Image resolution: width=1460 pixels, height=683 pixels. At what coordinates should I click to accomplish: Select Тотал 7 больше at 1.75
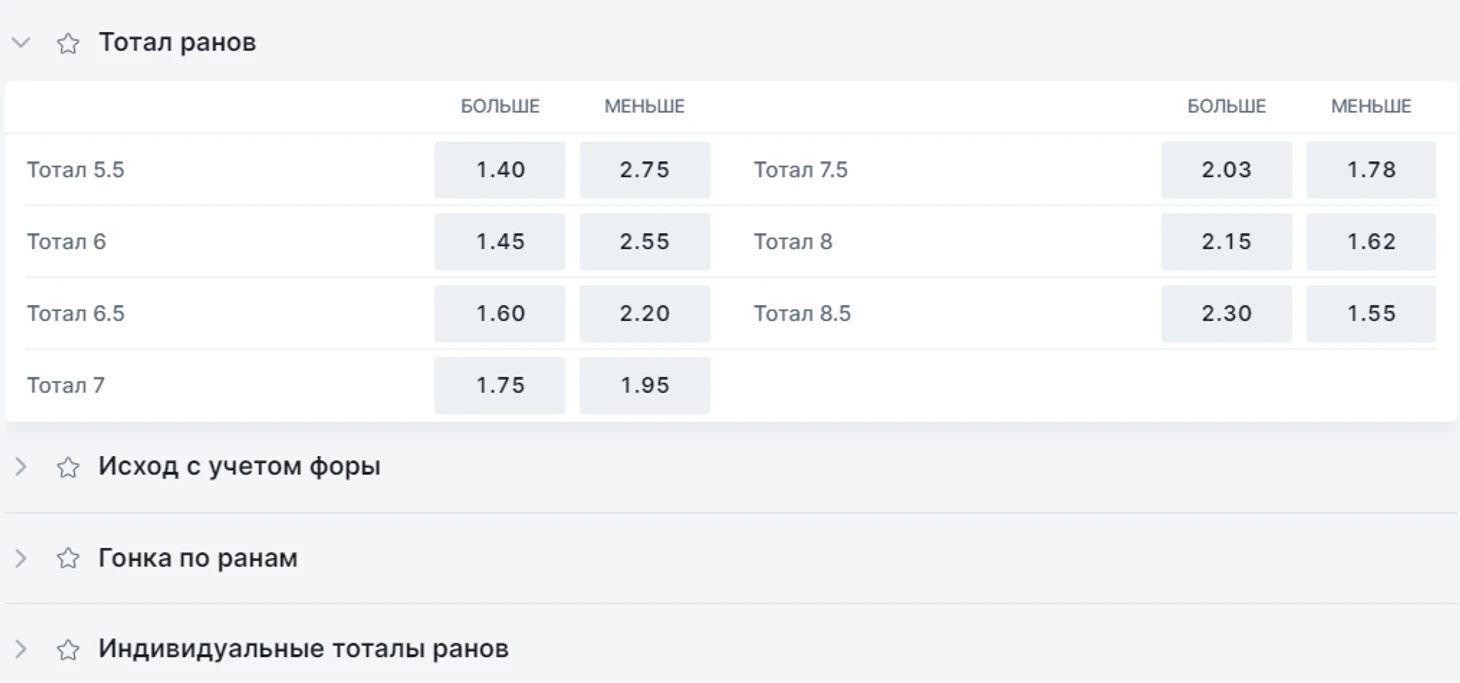coord(499,386)
